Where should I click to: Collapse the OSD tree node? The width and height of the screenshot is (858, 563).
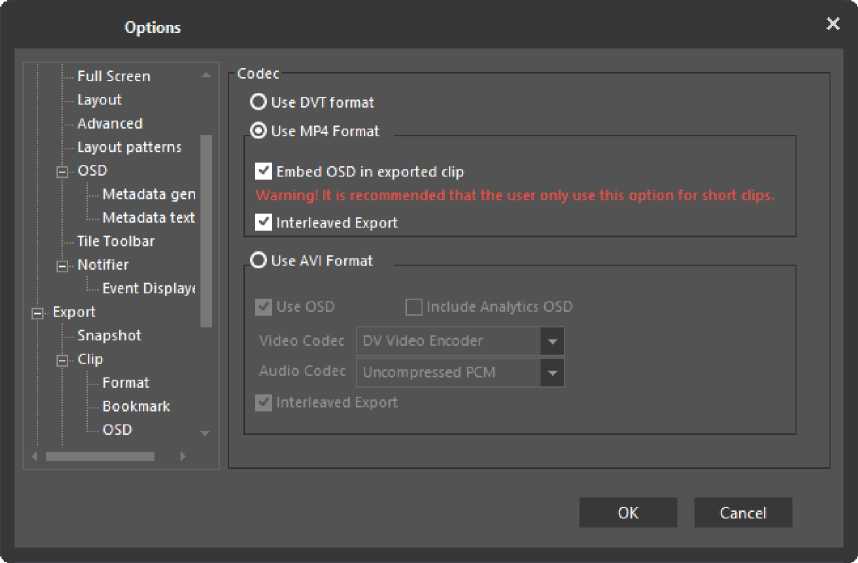pyautogui.click(x=63, y=171)
